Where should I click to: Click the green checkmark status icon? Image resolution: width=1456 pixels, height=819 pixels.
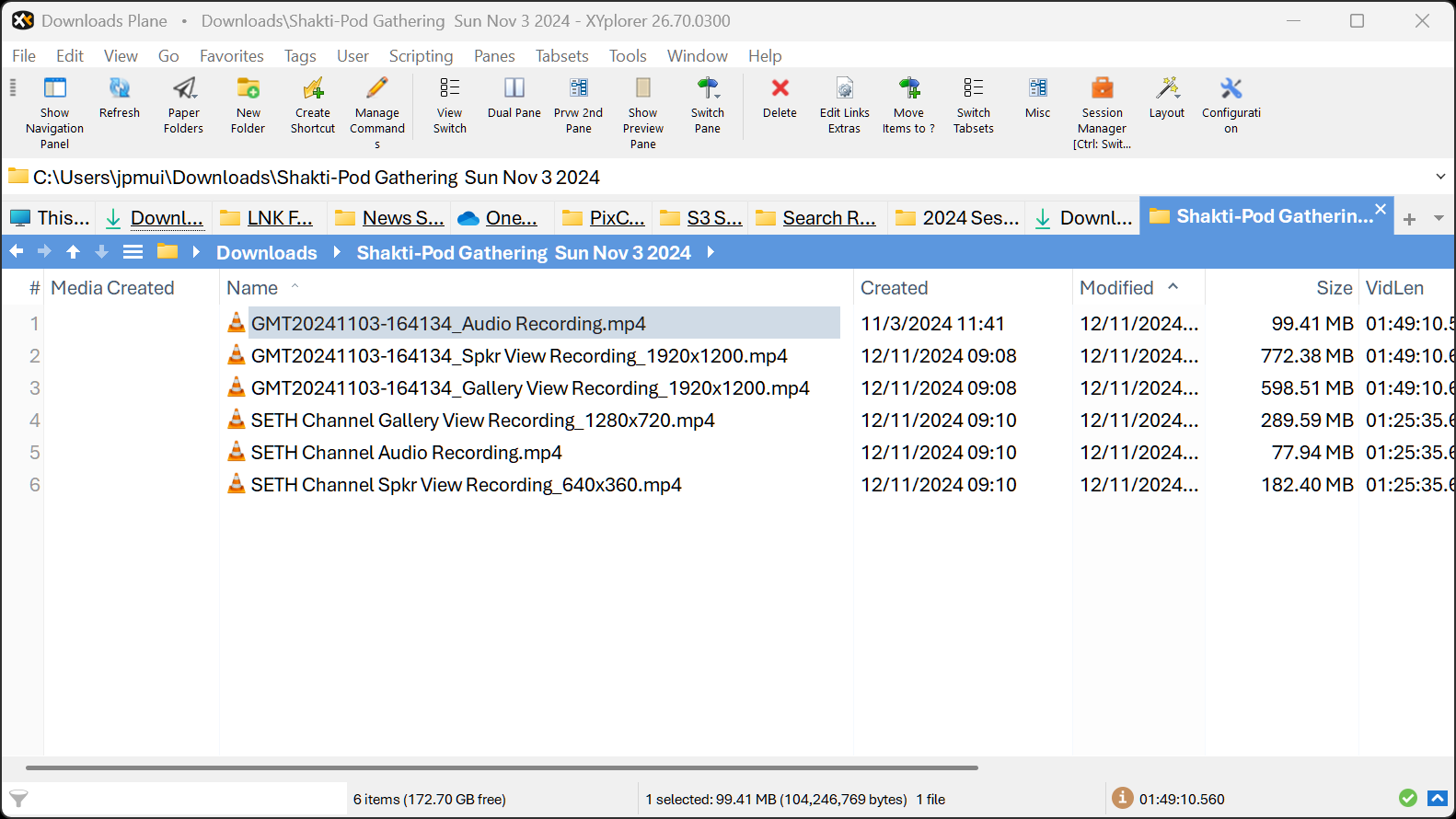click(x=1407, y=798)
